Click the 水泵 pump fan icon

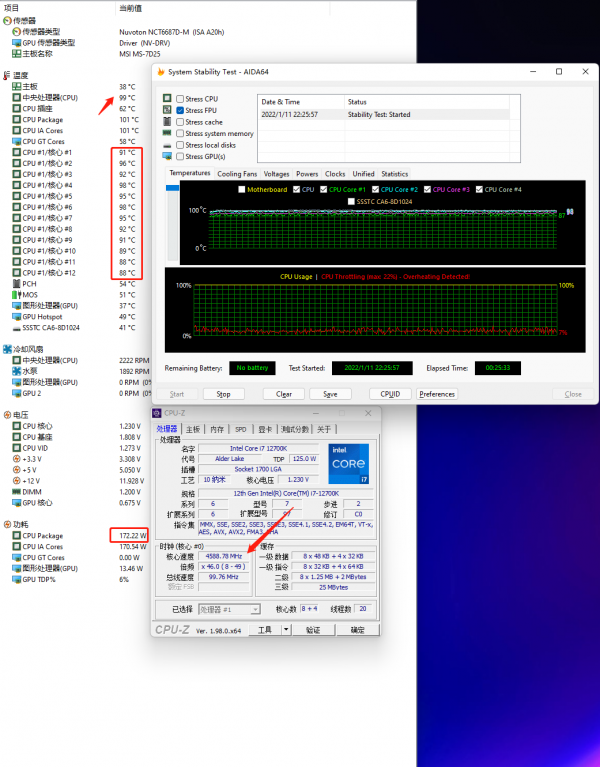coord(16,371)
